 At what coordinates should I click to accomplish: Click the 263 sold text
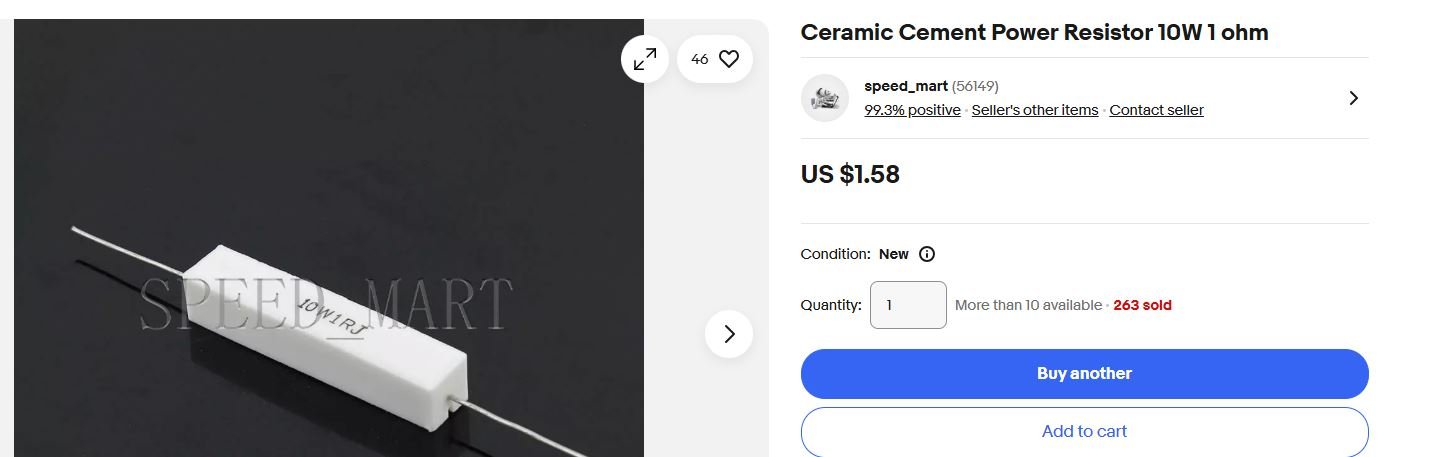click(x=1142, y=305)
